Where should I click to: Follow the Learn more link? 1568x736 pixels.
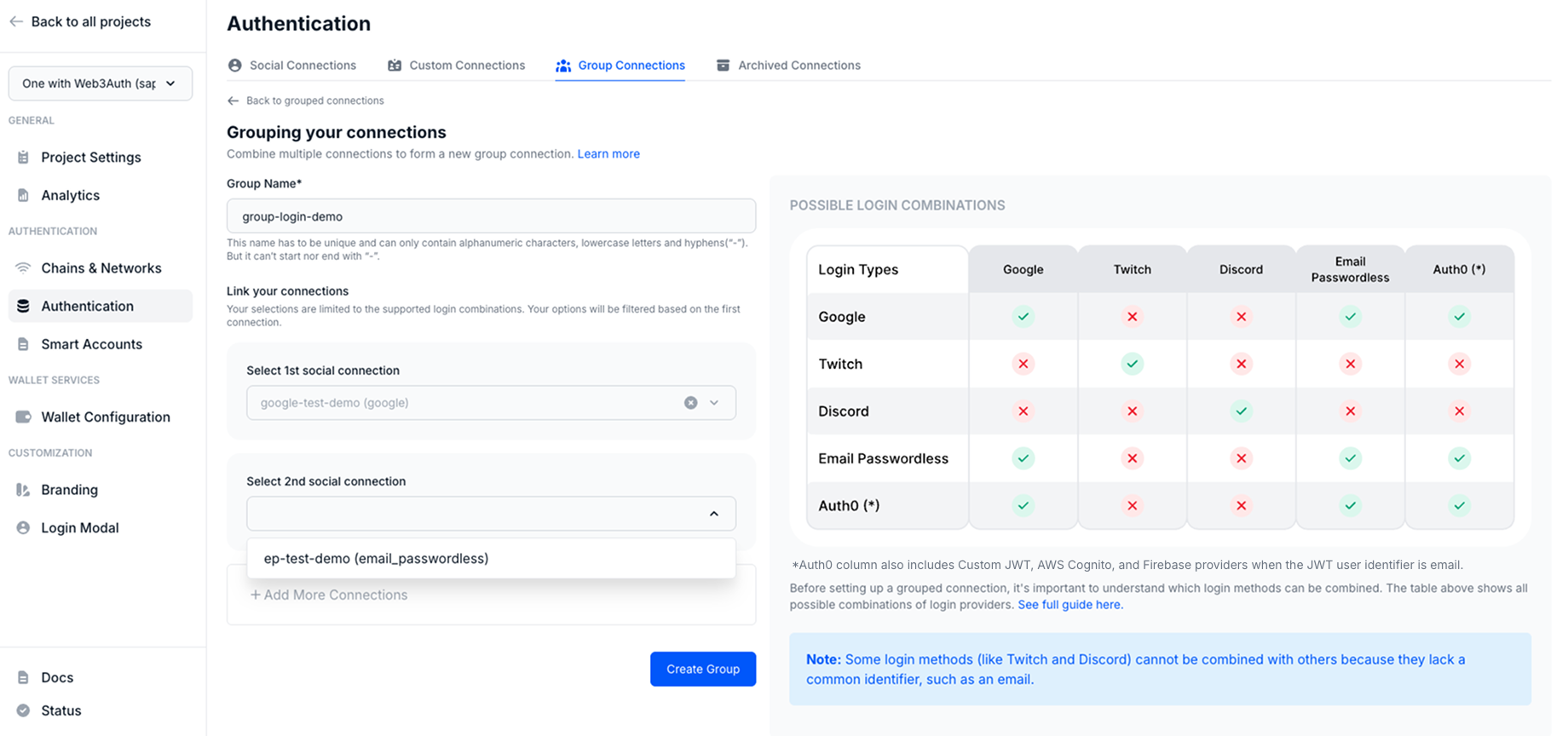click(608, 154)
